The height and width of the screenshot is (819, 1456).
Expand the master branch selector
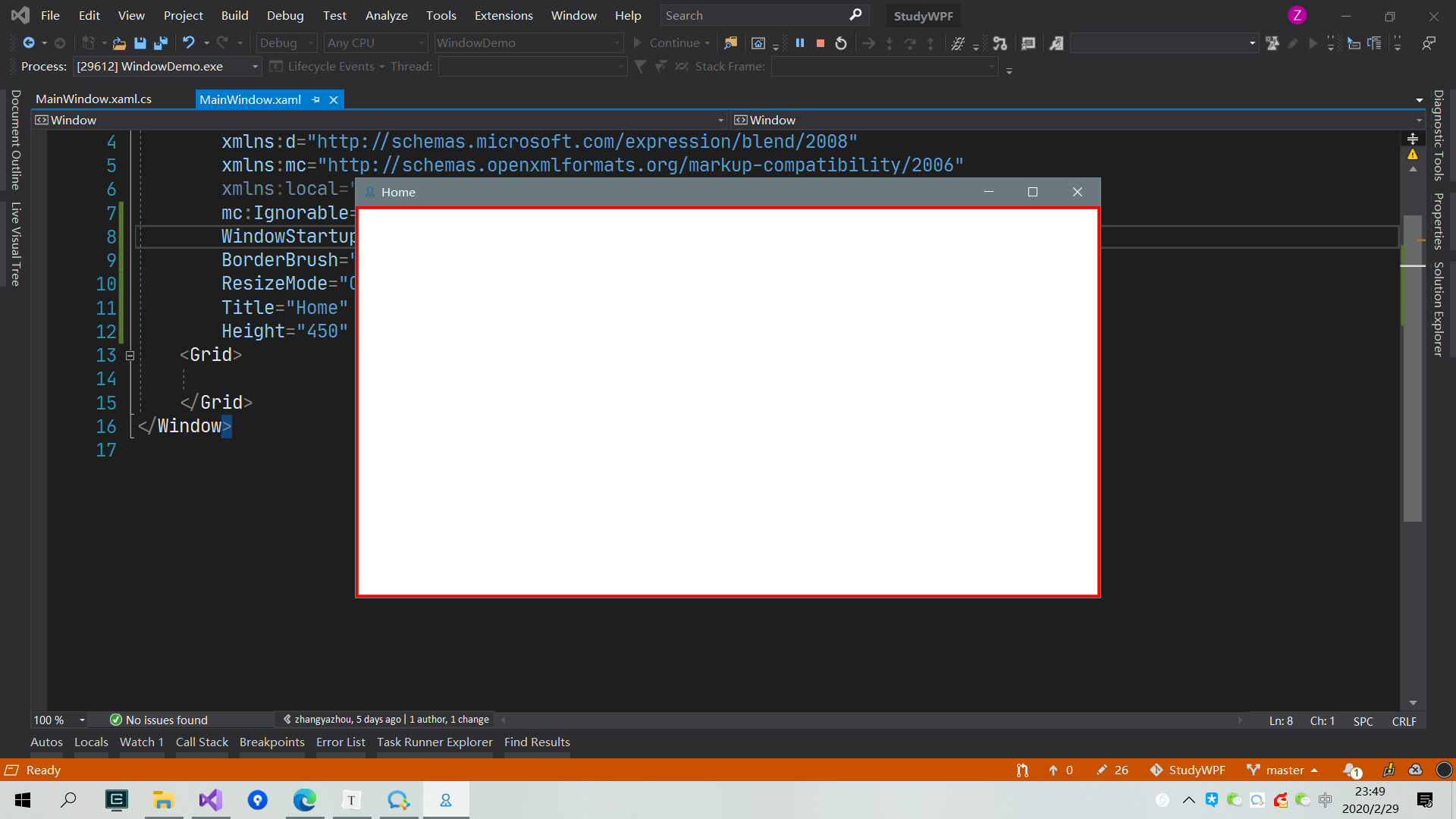tap(1285, 770)
